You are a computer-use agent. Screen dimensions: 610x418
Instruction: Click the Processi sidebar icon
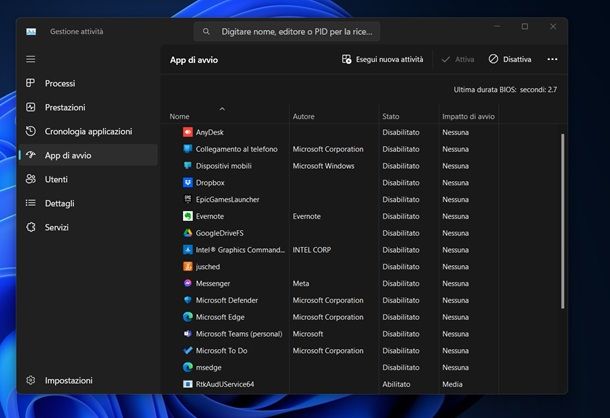pos(31,83)
